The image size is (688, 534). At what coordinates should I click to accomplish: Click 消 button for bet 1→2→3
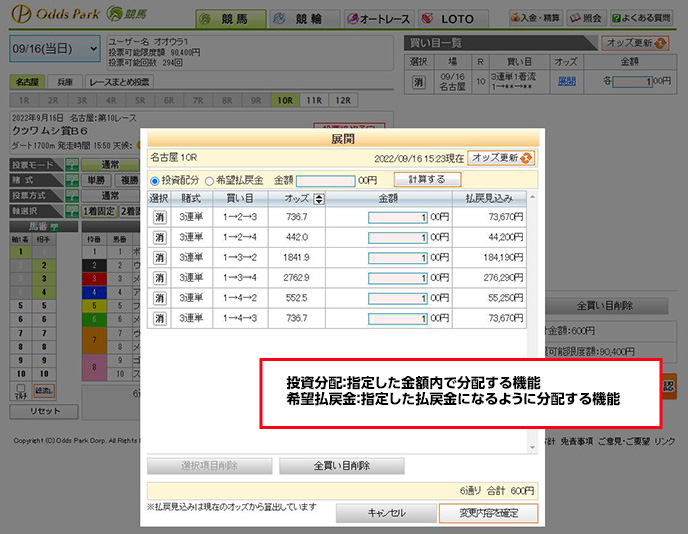click(x=160, y=217)
